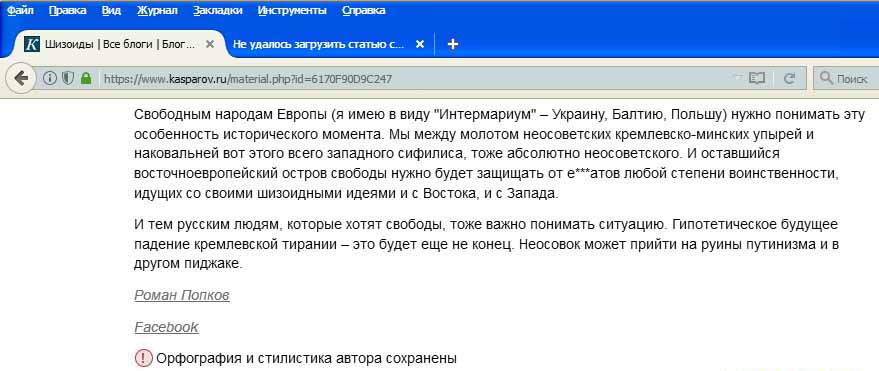
Task: Expand the address bar history dropdown
Action: tap(738, 77)
